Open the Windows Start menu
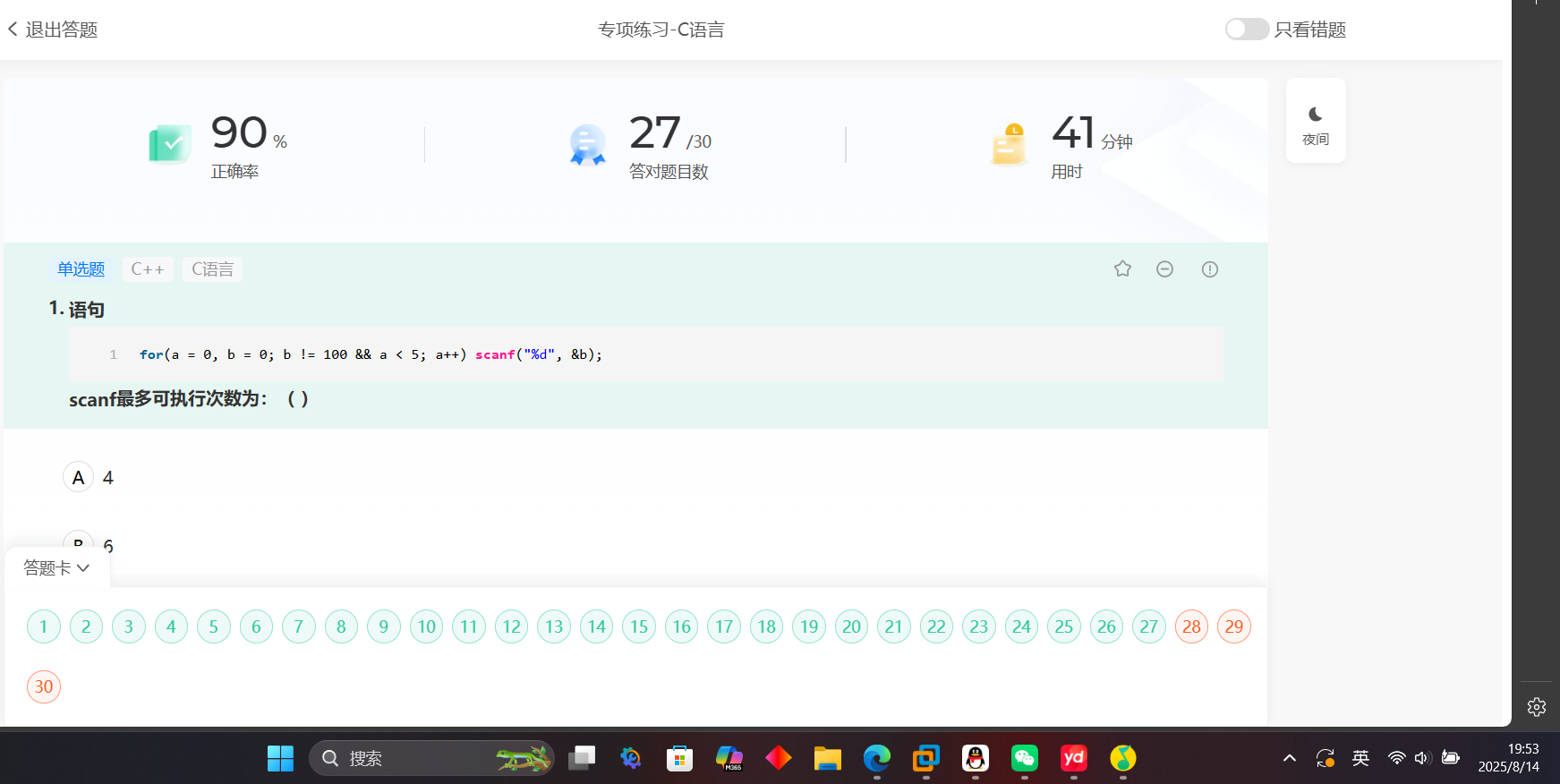The width and height of the screenshot is (1560, 784). (280, 758)
